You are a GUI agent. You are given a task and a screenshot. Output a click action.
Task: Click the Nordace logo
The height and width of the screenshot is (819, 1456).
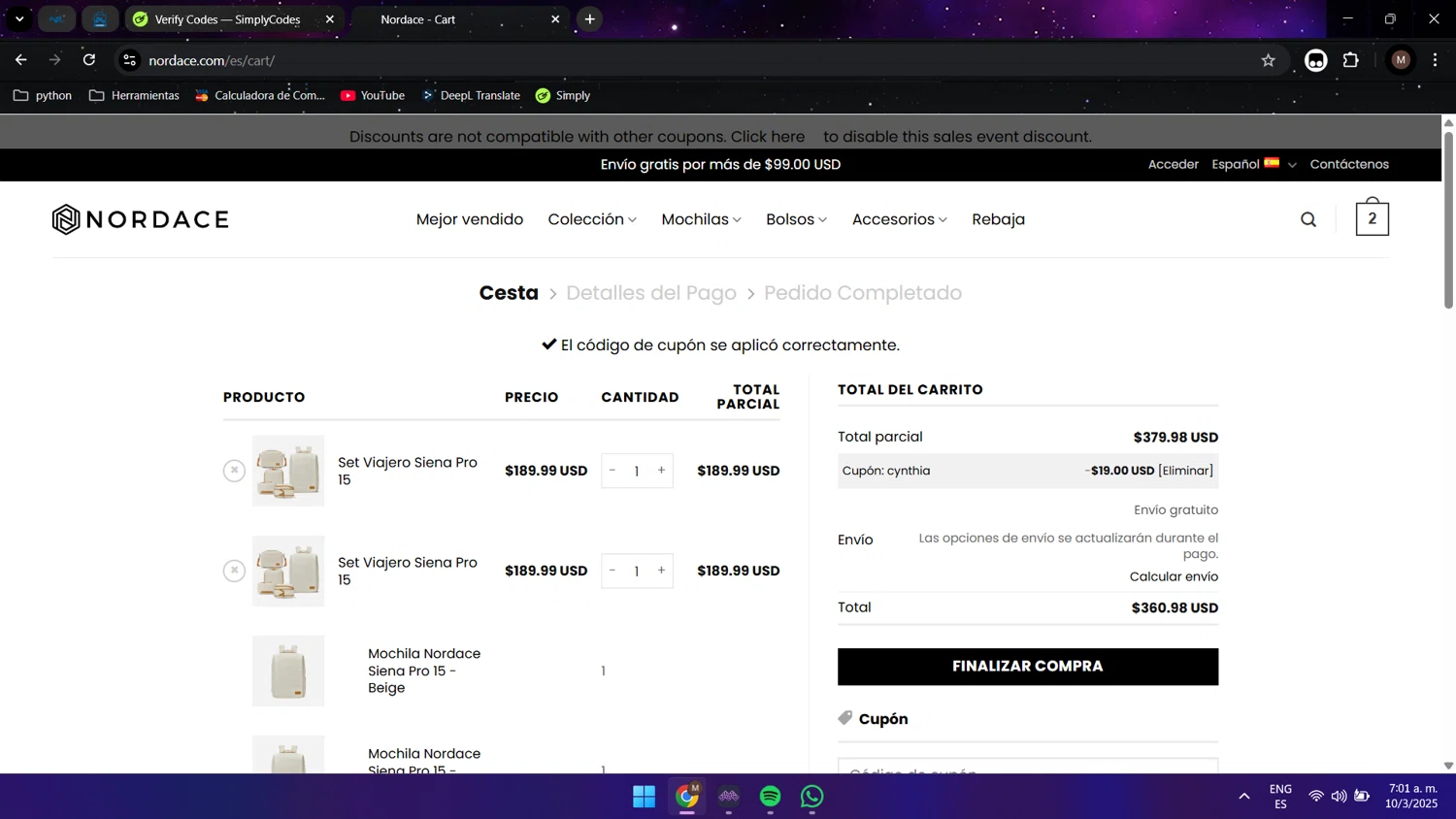141,219
